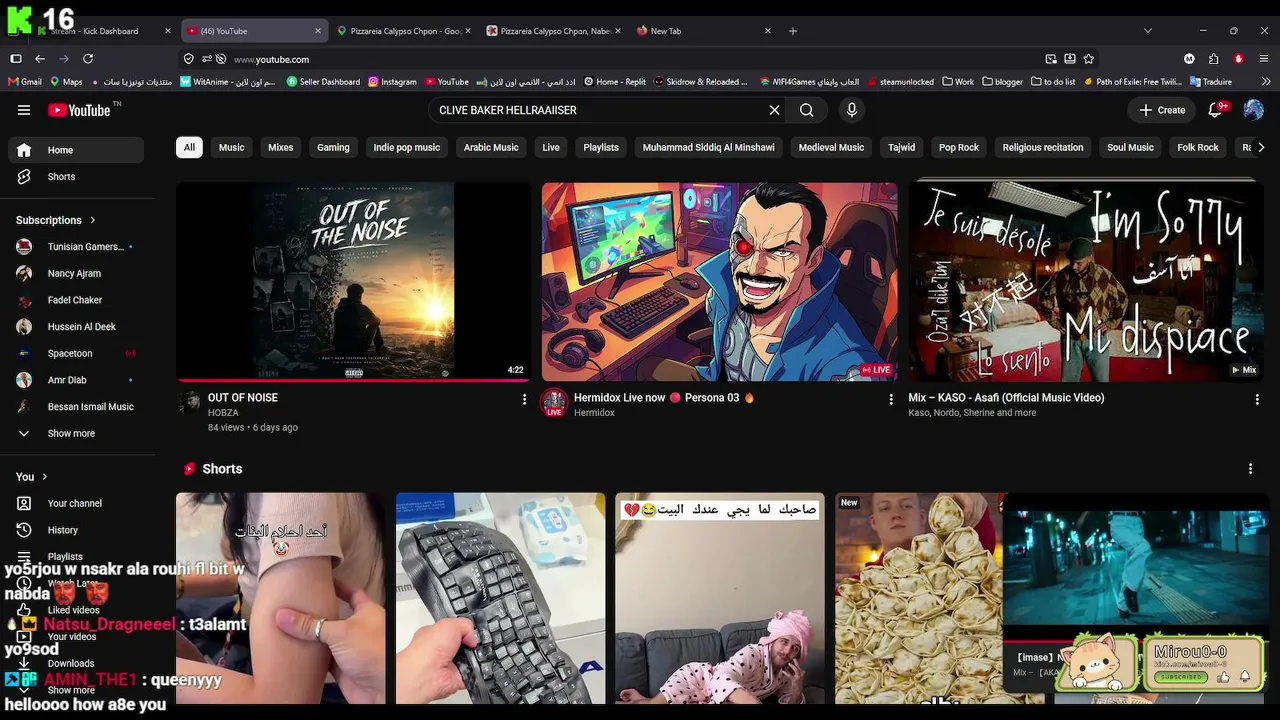Open site permissions icon in address bar
The image size is (1280, 720).
point(205,59)
